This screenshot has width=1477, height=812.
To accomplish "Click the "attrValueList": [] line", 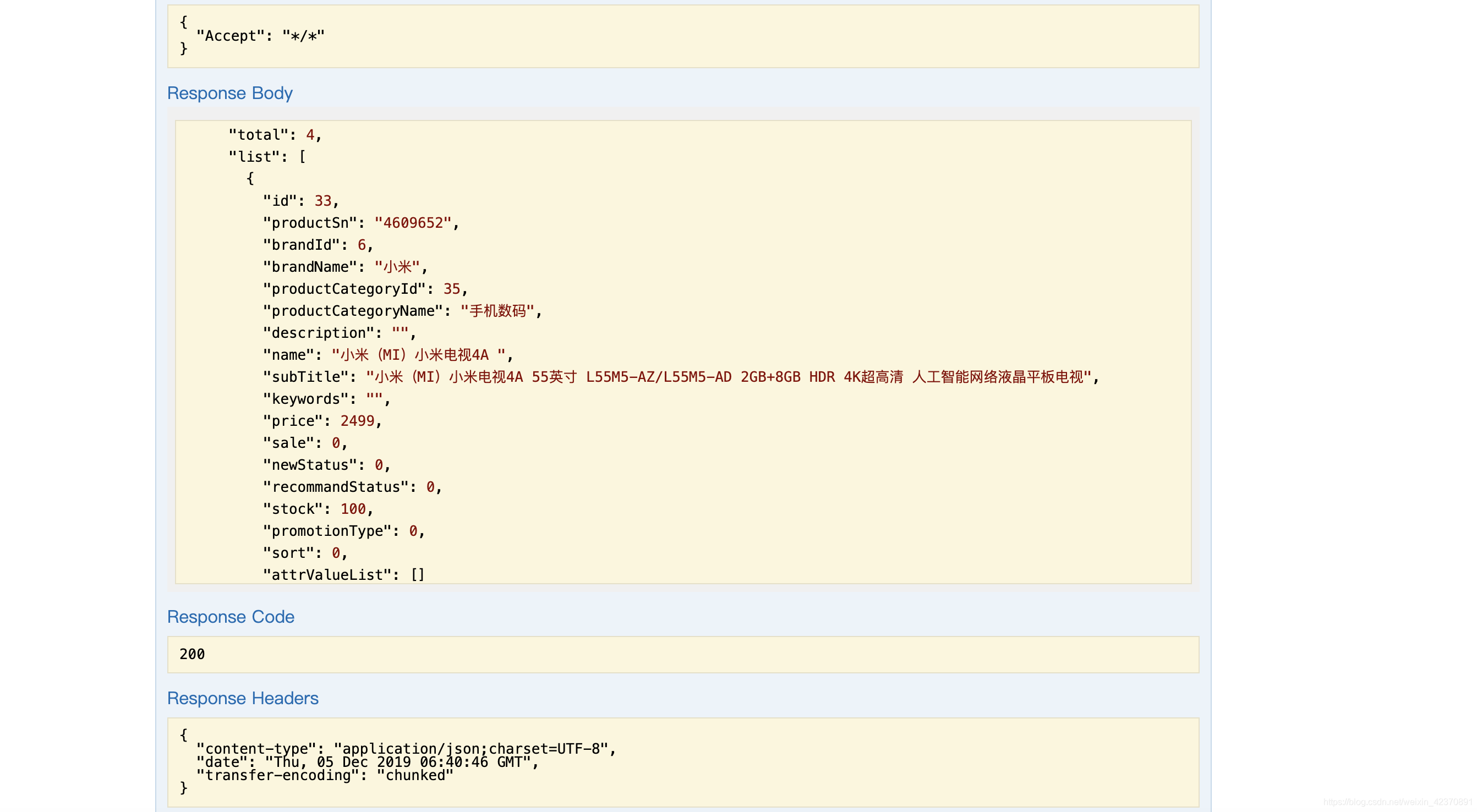I will tap(344, 575).
